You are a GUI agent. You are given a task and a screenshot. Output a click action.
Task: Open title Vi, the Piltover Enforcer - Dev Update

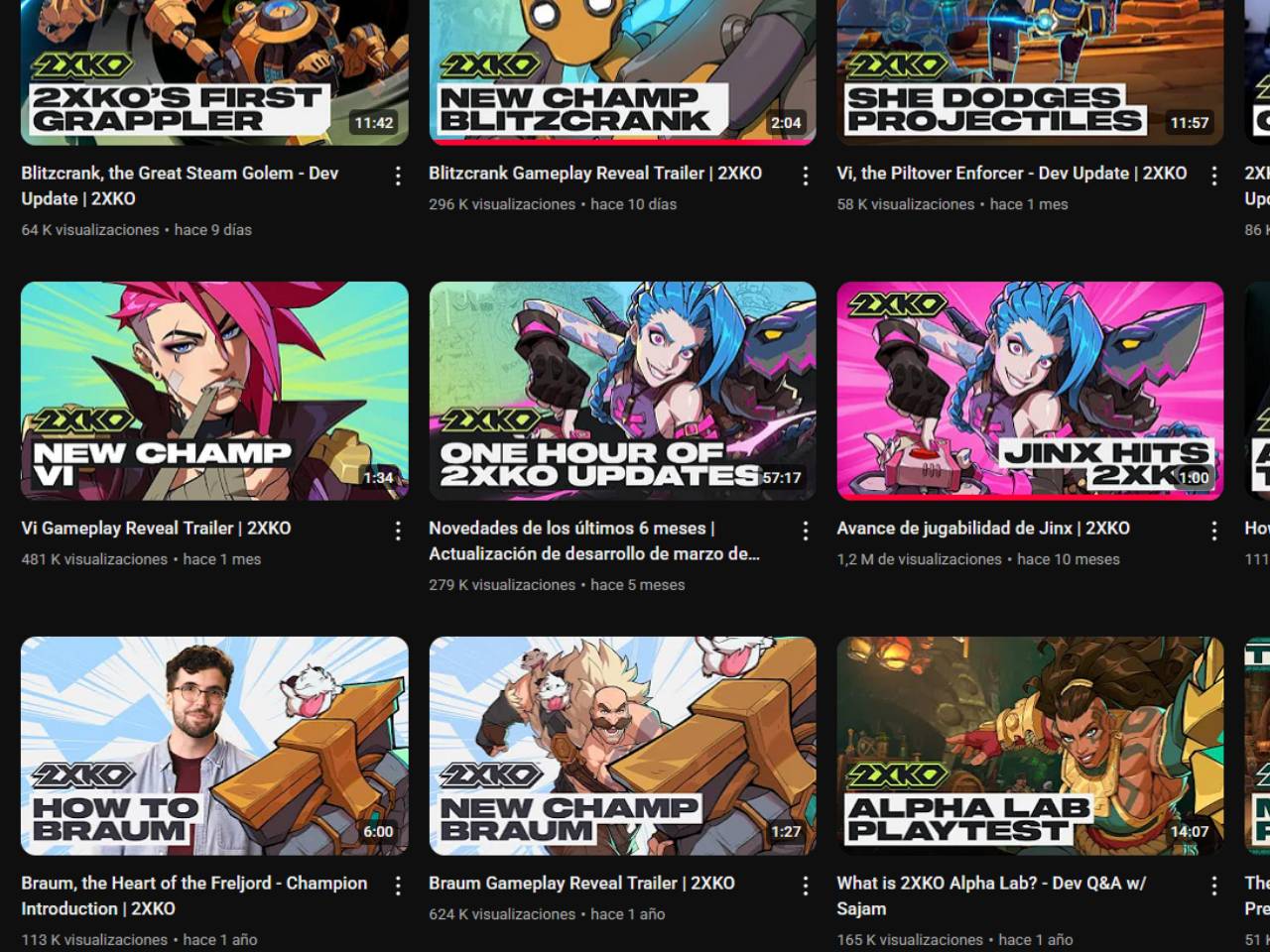[x=1011, y=173]
